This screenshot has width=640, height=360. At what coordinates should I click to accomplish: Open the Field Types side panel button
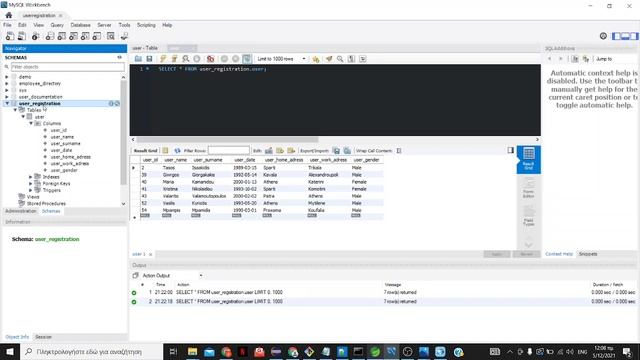click(x=529, y=216)
